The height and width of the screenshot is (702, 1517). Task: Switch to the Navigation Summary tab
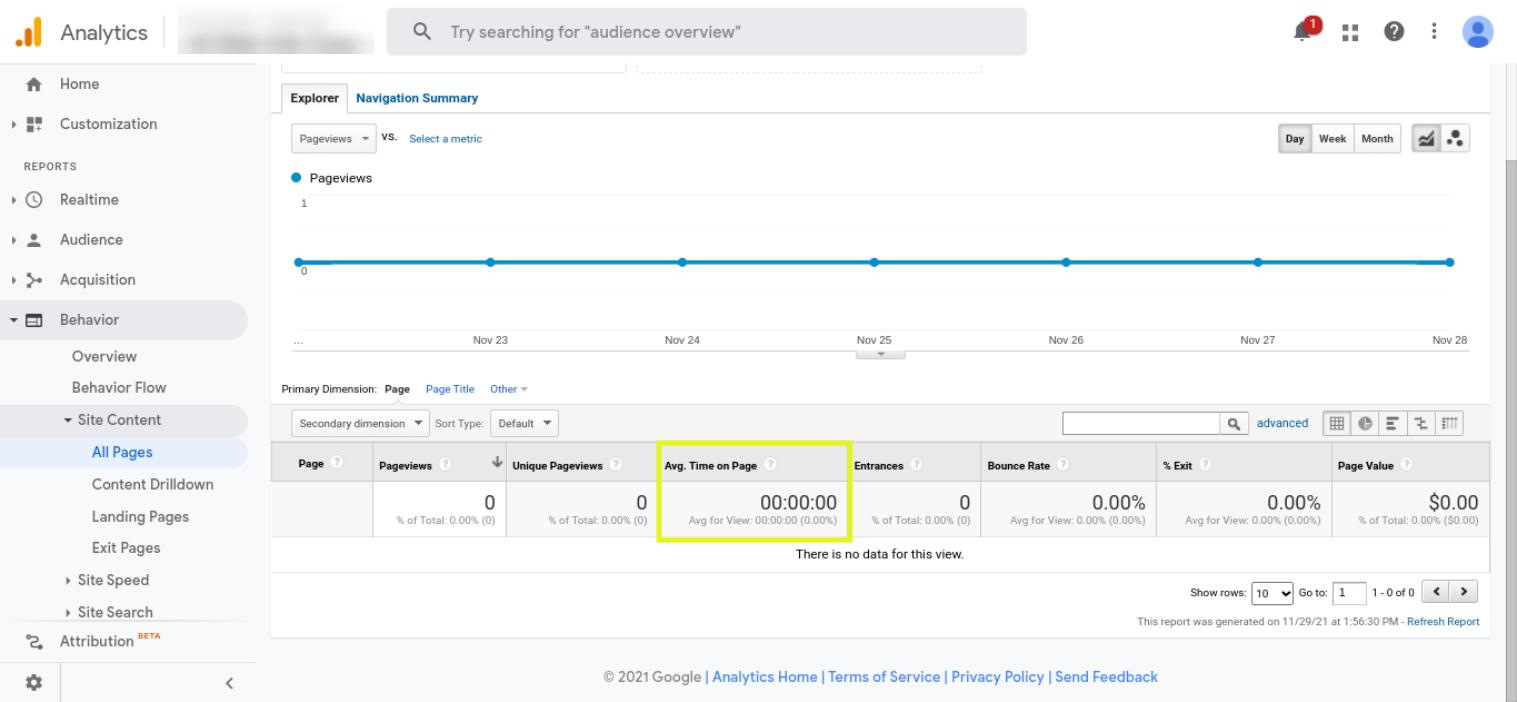click(416, 98)
